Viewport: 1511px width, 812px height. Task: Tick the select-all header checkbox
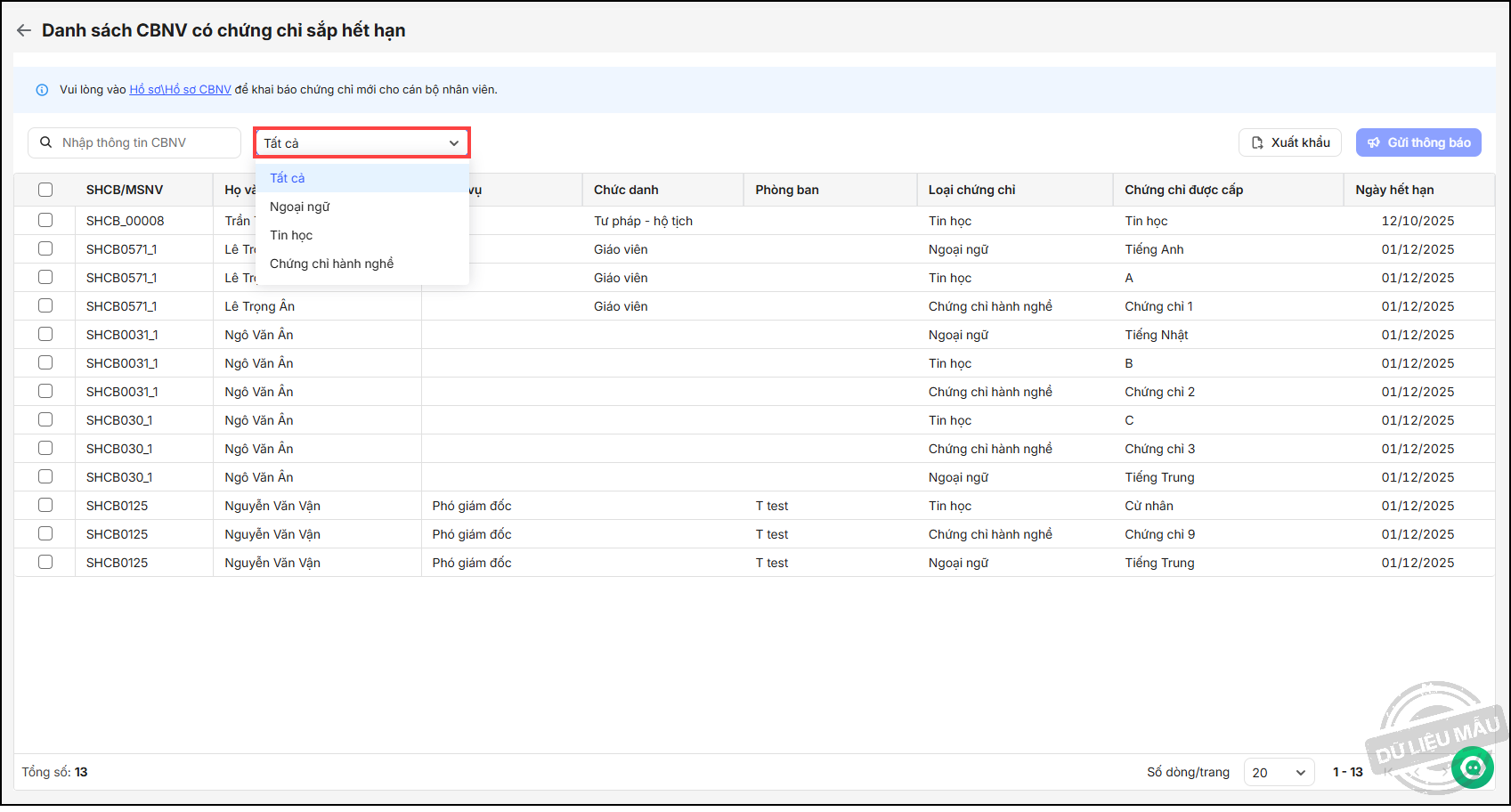(x=45, y=190)
